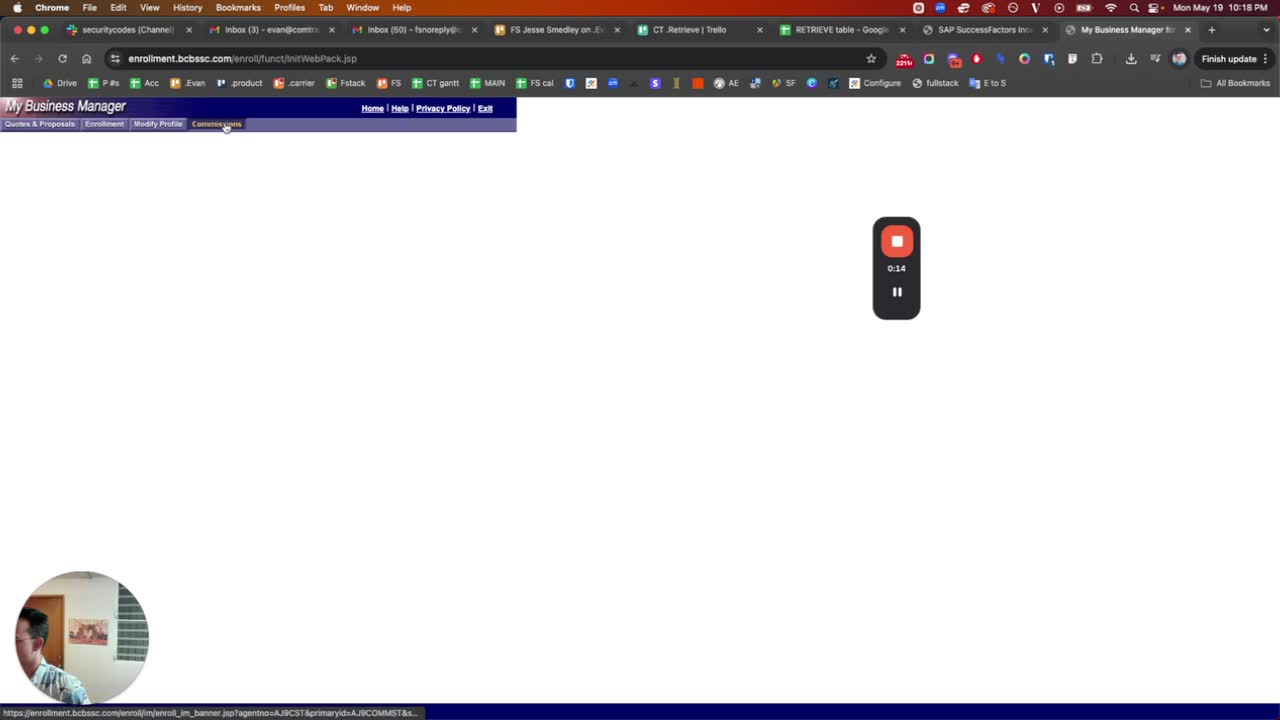Open a new browser tab
1280x720 pixels.
pos(1212,30)
